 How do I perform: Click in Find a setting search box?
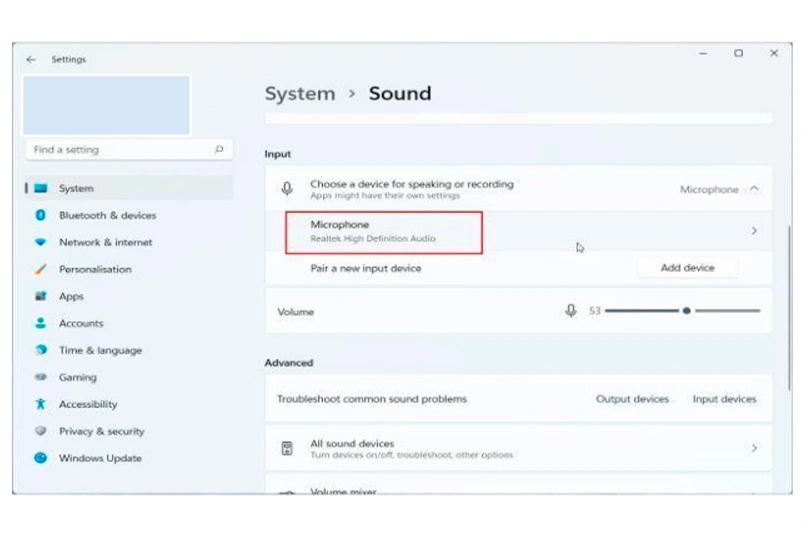[x=129, y=150]
